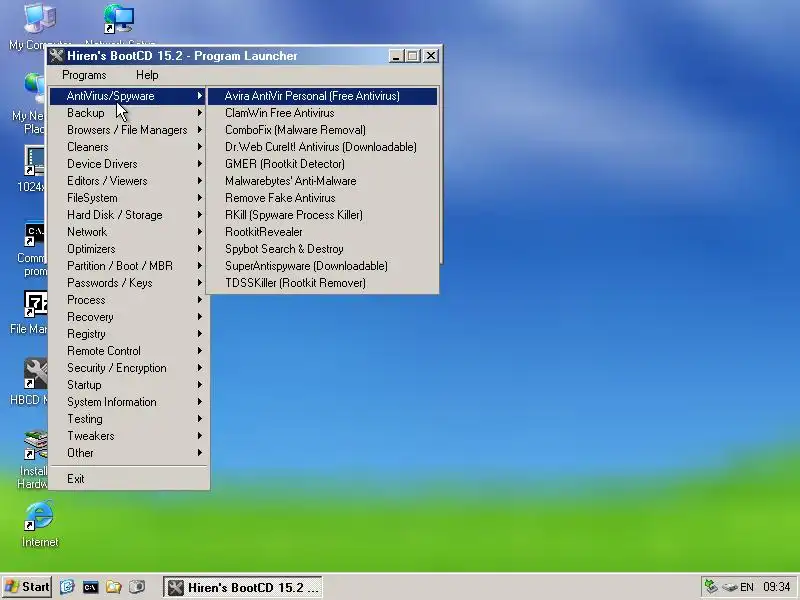Select the Command prompt desktop icon

[32, 249]
